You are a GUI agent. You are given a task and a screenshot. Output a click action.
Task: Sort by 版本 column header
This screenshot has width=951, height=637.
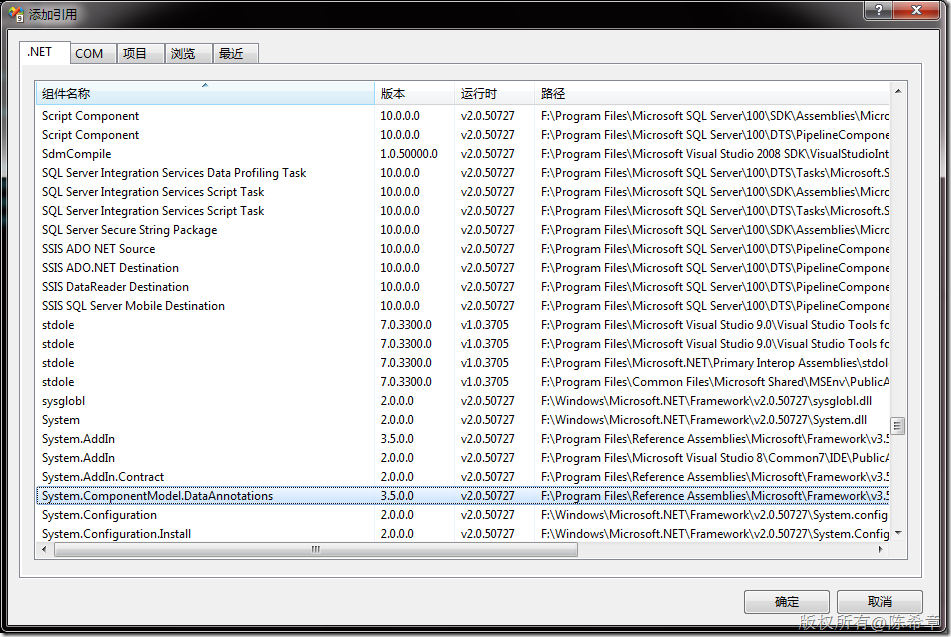[415, 93]
